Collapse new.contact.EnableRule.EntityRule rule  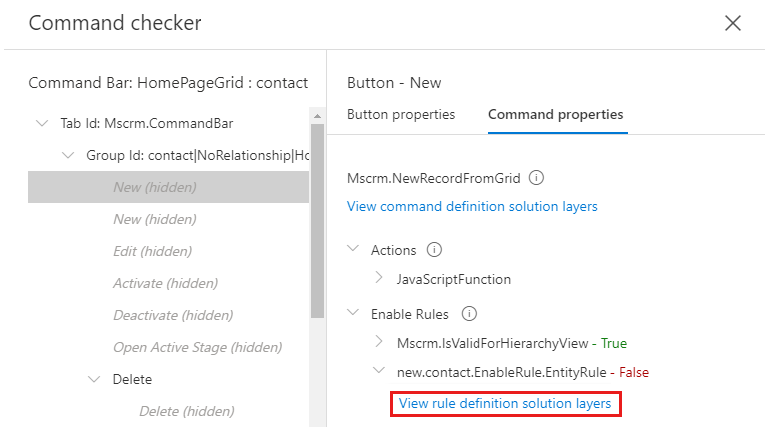tap(379, 371)
